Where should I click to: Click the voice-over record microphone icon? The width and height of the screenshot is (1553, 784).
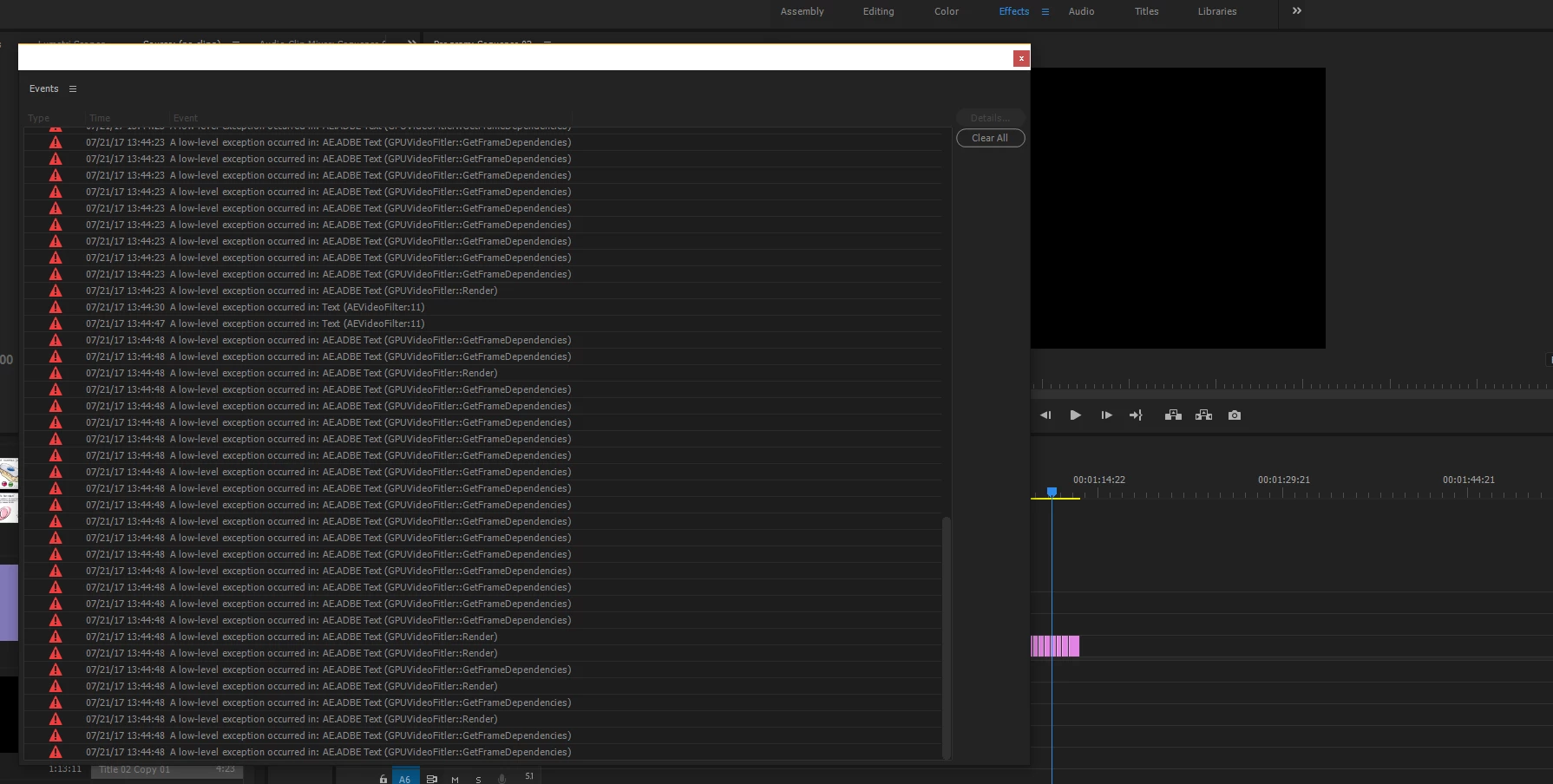(x=501, y=779)
